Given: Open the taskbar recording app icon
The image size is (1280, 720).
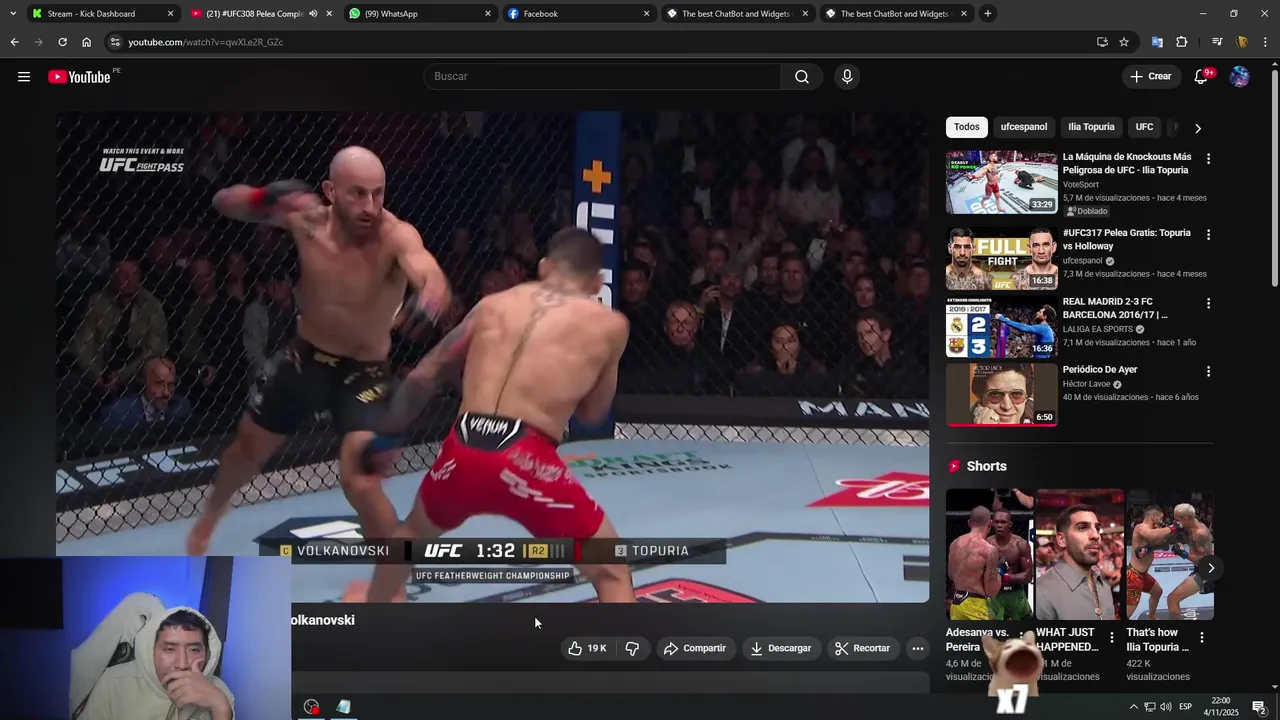Looking at the screenshot, I should click(x=312, y=707).
